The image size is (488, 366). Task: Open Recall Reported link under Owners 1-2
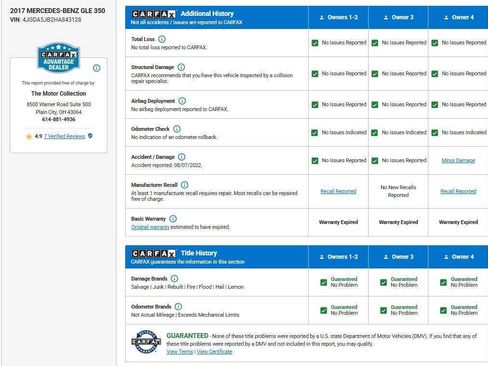338,191
